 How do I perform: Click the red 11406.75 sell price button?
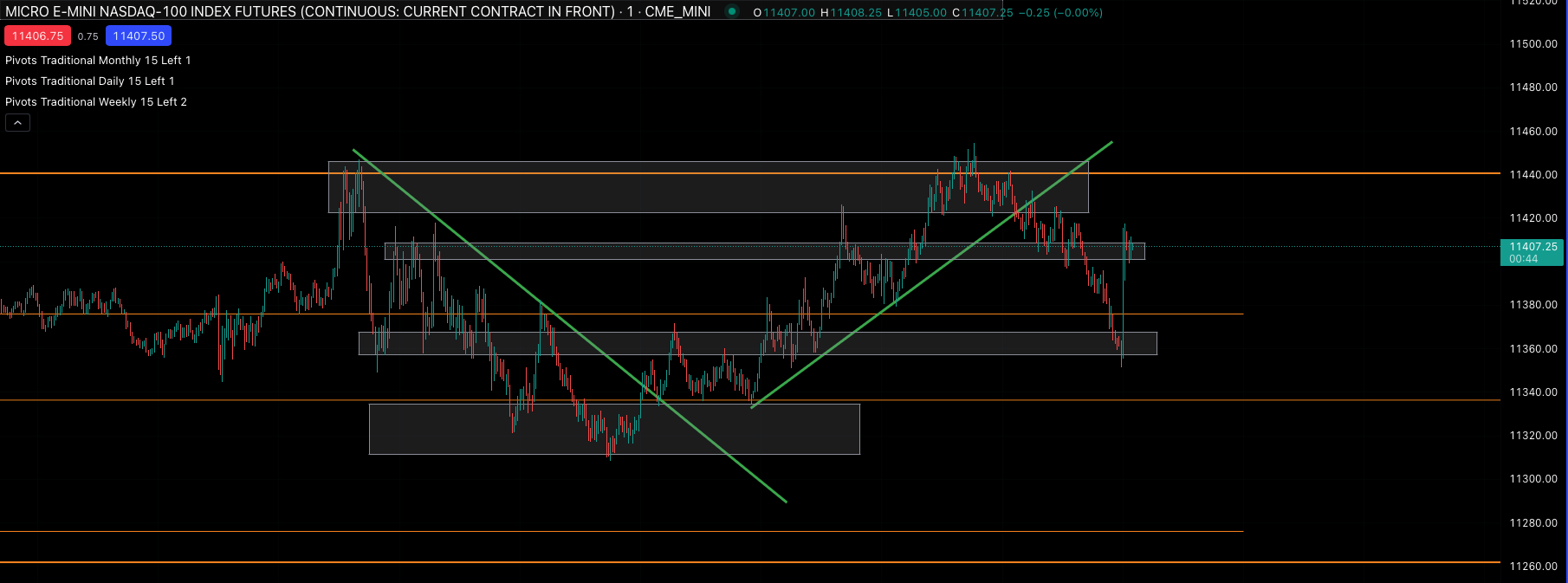pos(37,36)
